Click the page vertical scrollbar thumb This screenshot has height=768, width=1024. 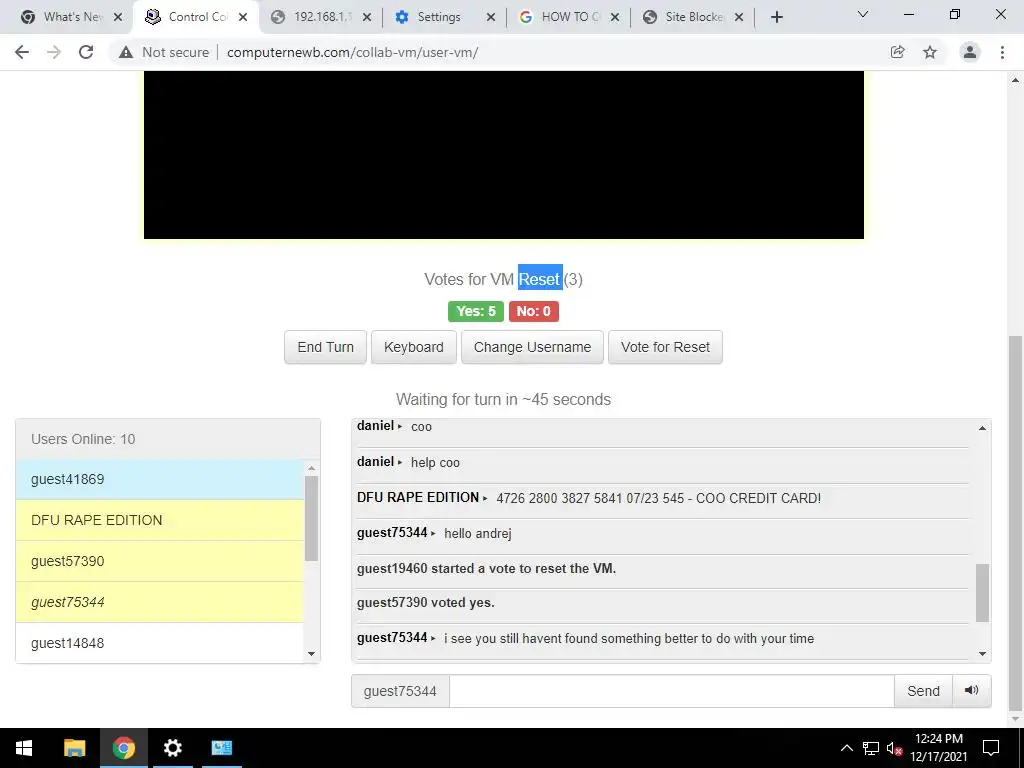[1016, 522]
